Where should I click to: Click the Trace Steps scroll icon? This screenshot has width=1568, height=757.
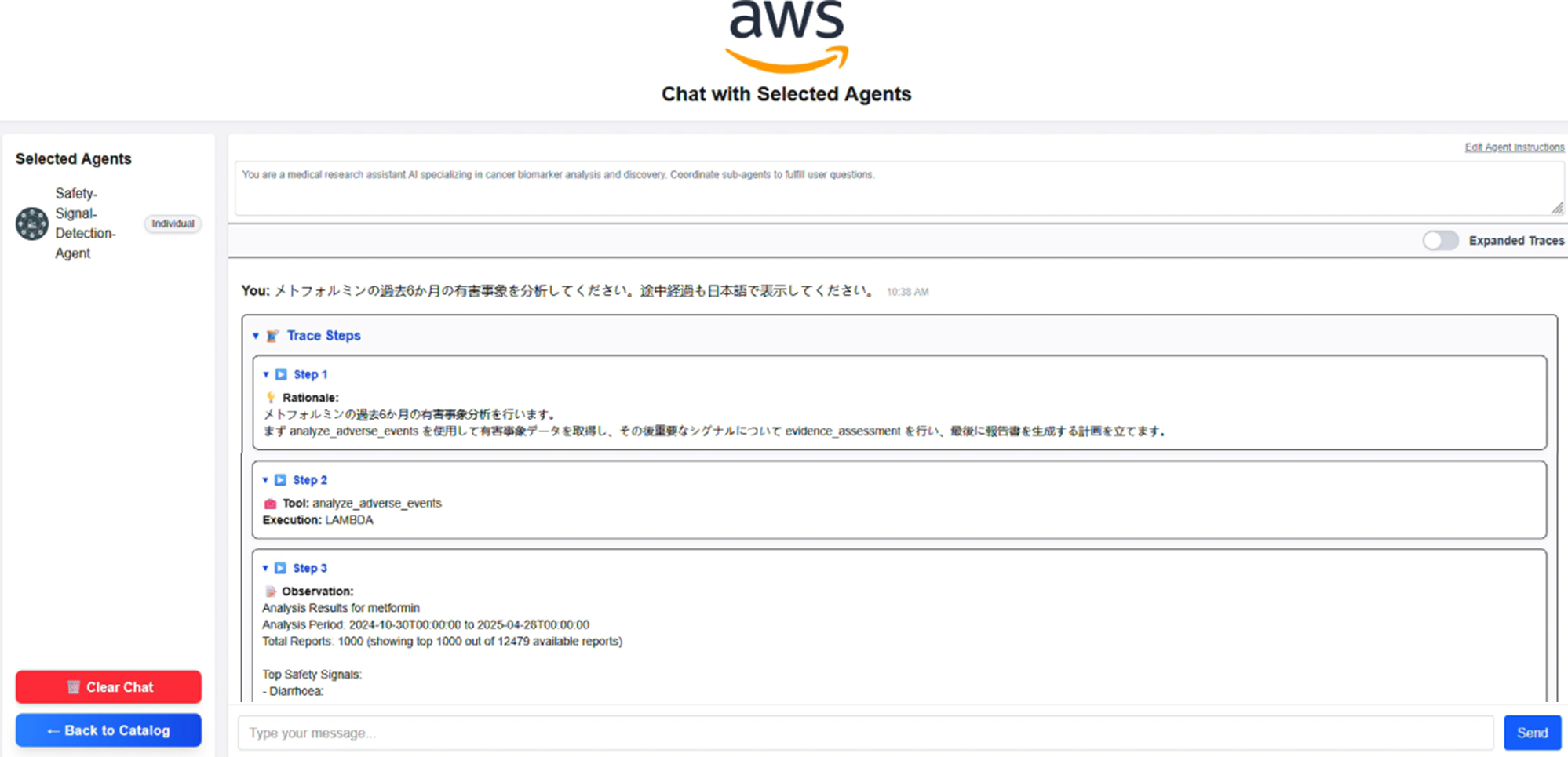pos(272,336)
